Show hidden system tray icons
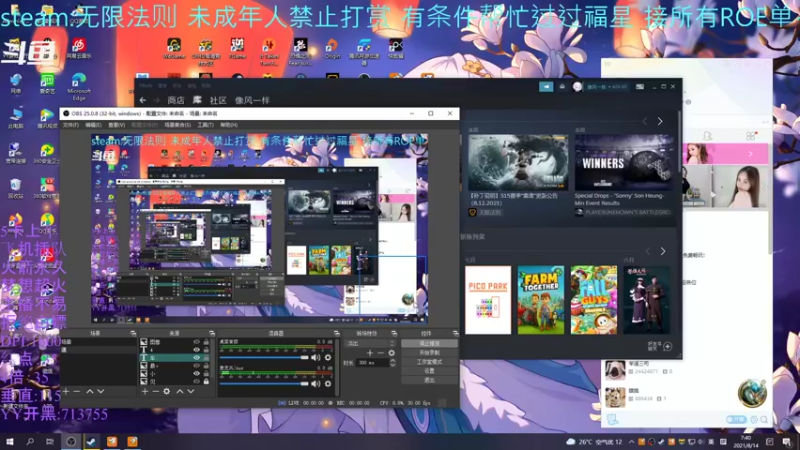 pyautogui.click(x=632, y=442)
